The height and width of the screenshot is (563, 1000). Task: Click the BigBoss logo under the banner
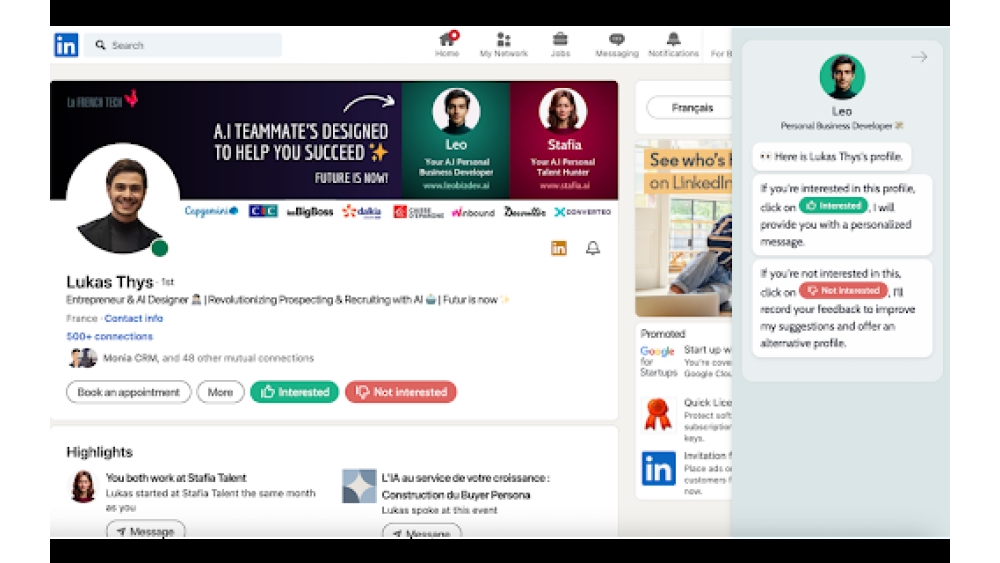[x=310, y=212]
